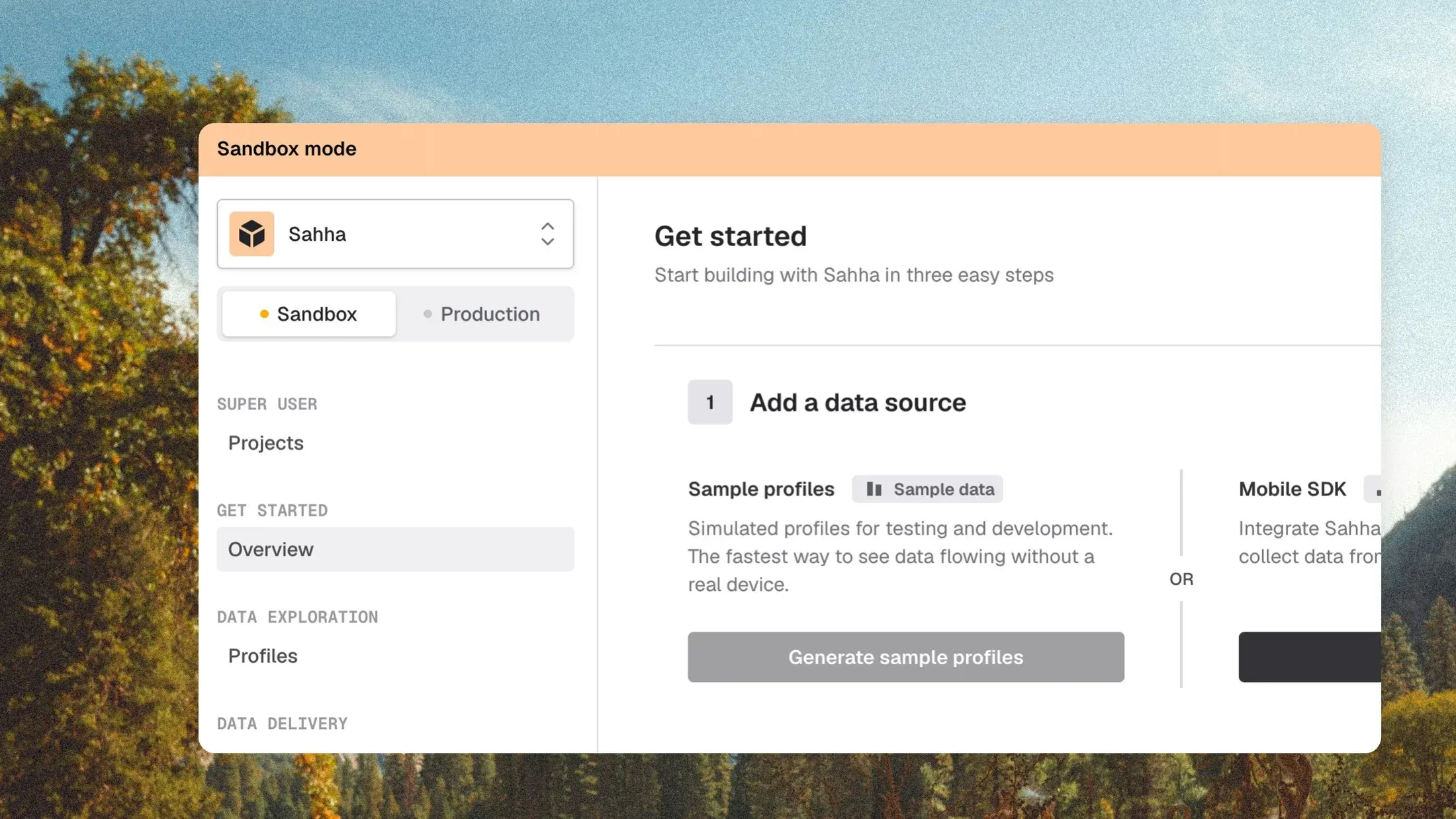Image resolution: width=1456 pixels, height=819 pixels.
Task: Click the Get started heading
Action: pos(731,236)
